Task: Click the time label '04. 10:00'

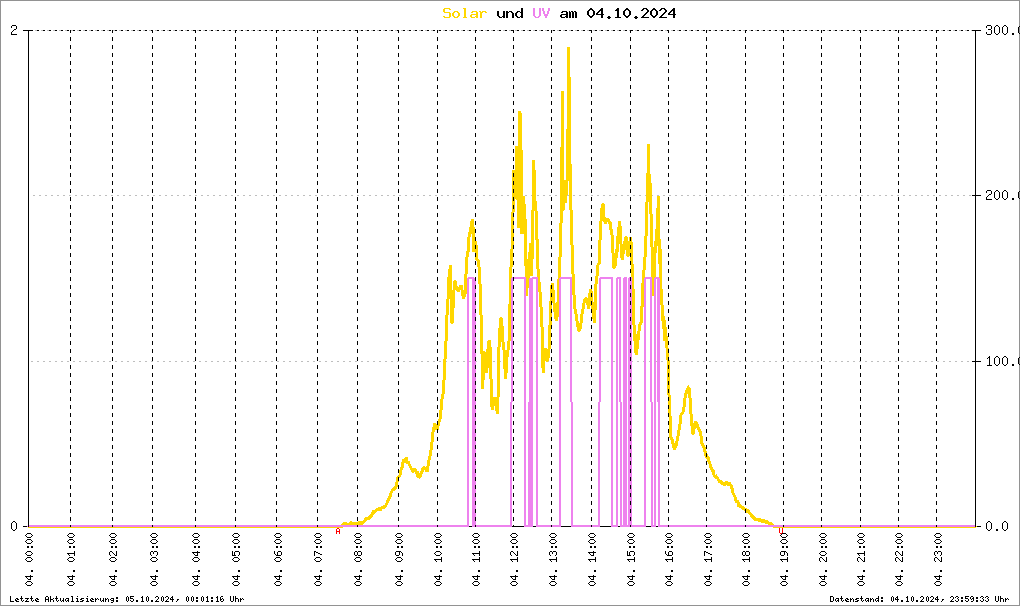Action: point(438,560)
